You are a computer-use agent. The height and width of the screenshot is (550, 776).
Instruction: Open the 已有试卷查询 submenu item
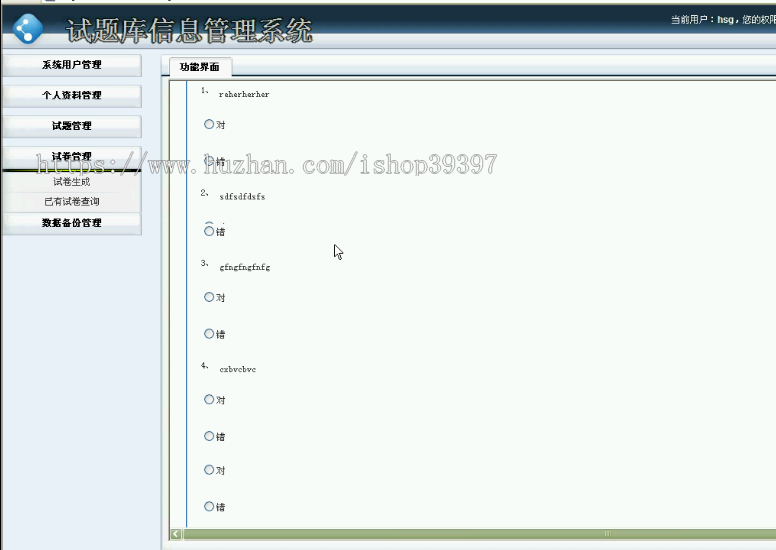[72, 202]
